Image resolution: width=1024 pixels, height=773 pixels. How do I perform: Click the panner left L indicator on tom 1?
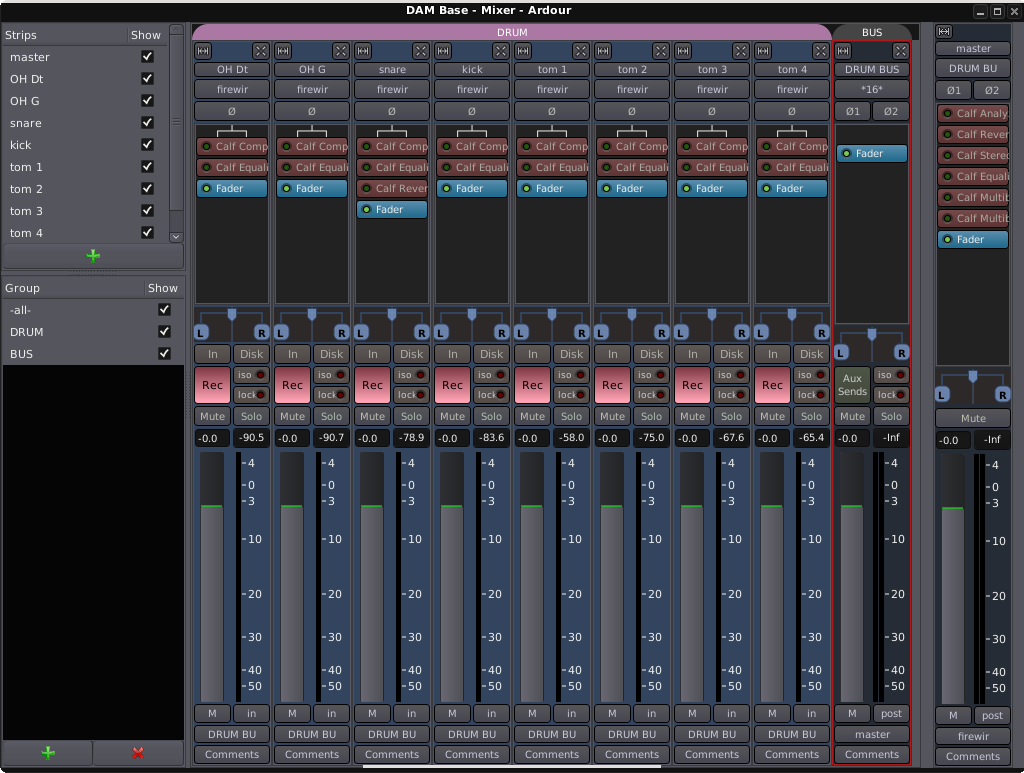(x=522, y=332)
